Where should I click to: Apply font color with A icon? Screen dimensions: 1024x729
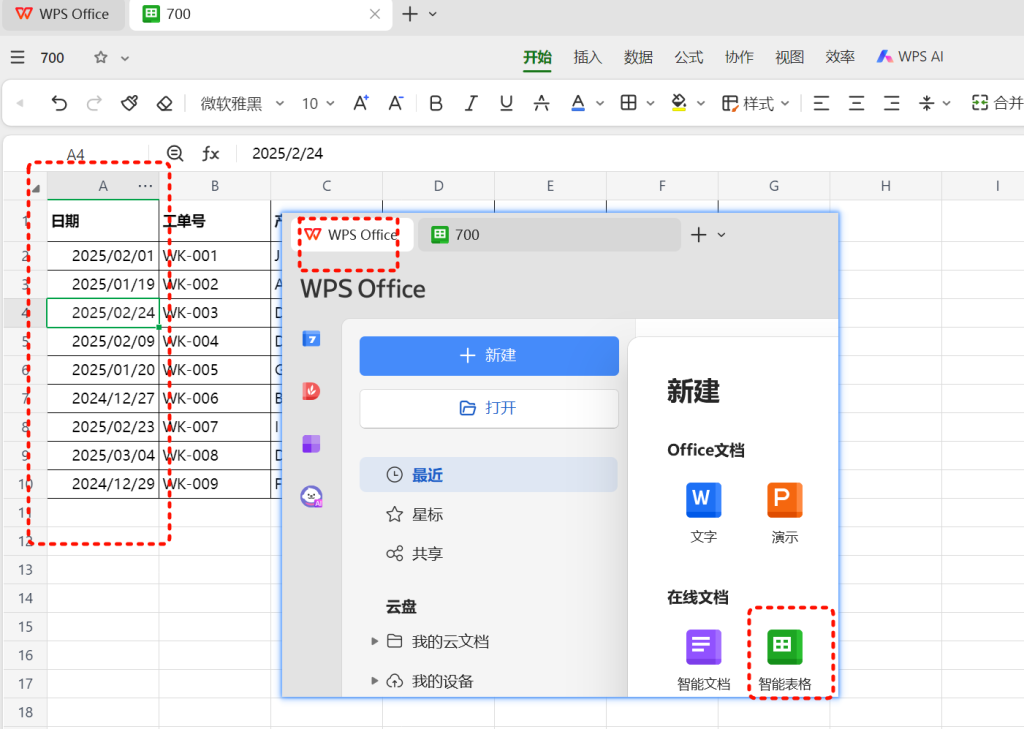(578, 103)
